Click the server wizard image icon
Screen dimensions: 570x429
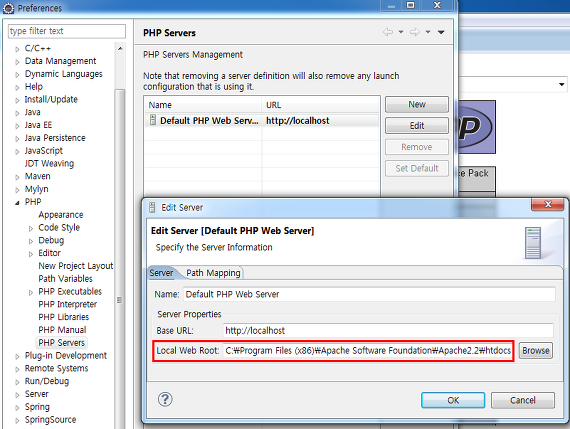click(533, 242)
